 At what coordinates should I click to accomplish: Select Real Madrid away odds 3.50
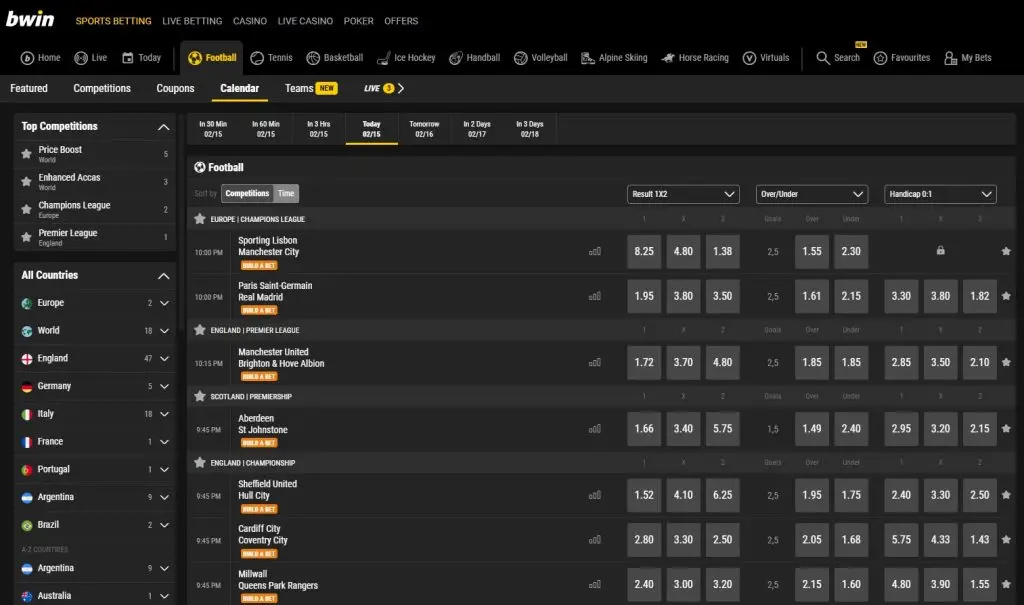click(722, 296)
